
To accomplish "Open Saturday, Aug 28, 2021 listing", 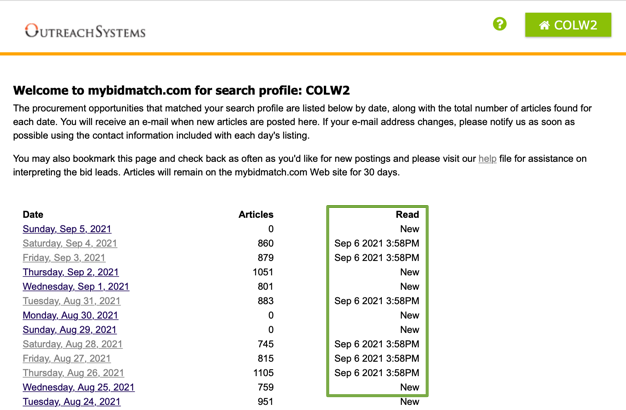I will pos(72,344).
